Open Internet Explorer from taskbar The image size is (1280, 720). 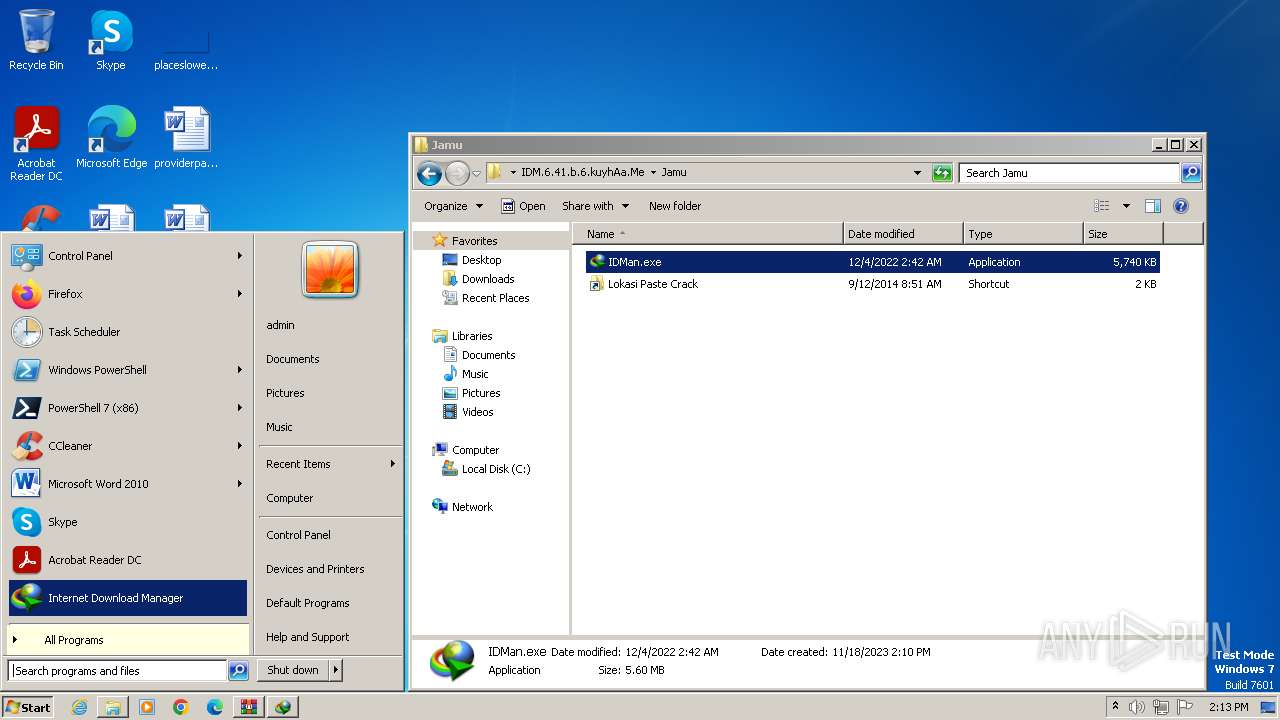pos(79,707)
